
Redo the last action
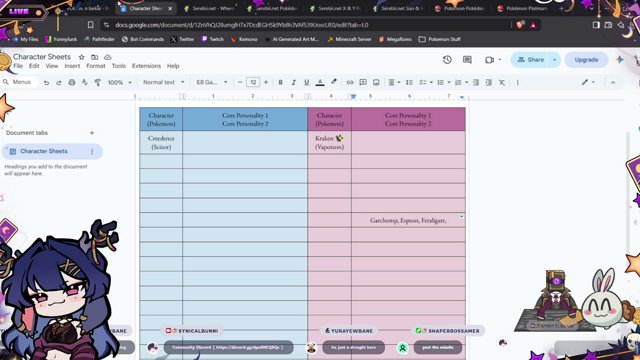coord(59,82)
